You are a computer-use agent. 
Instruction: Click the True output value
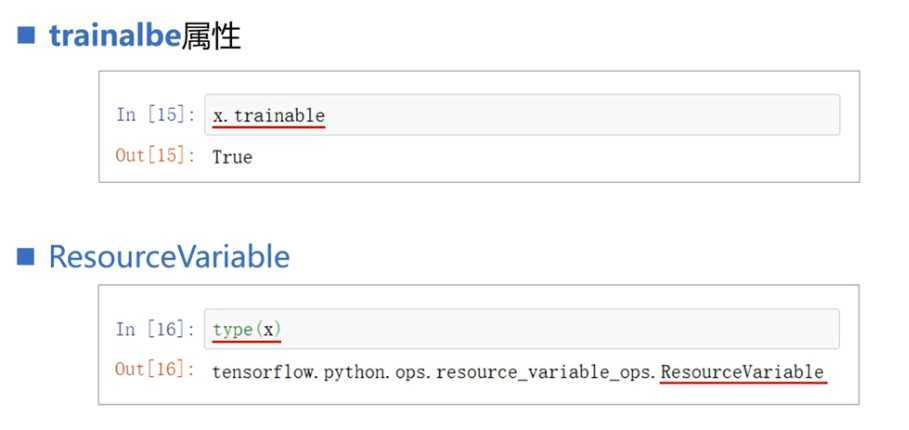[x=232, y=157]
